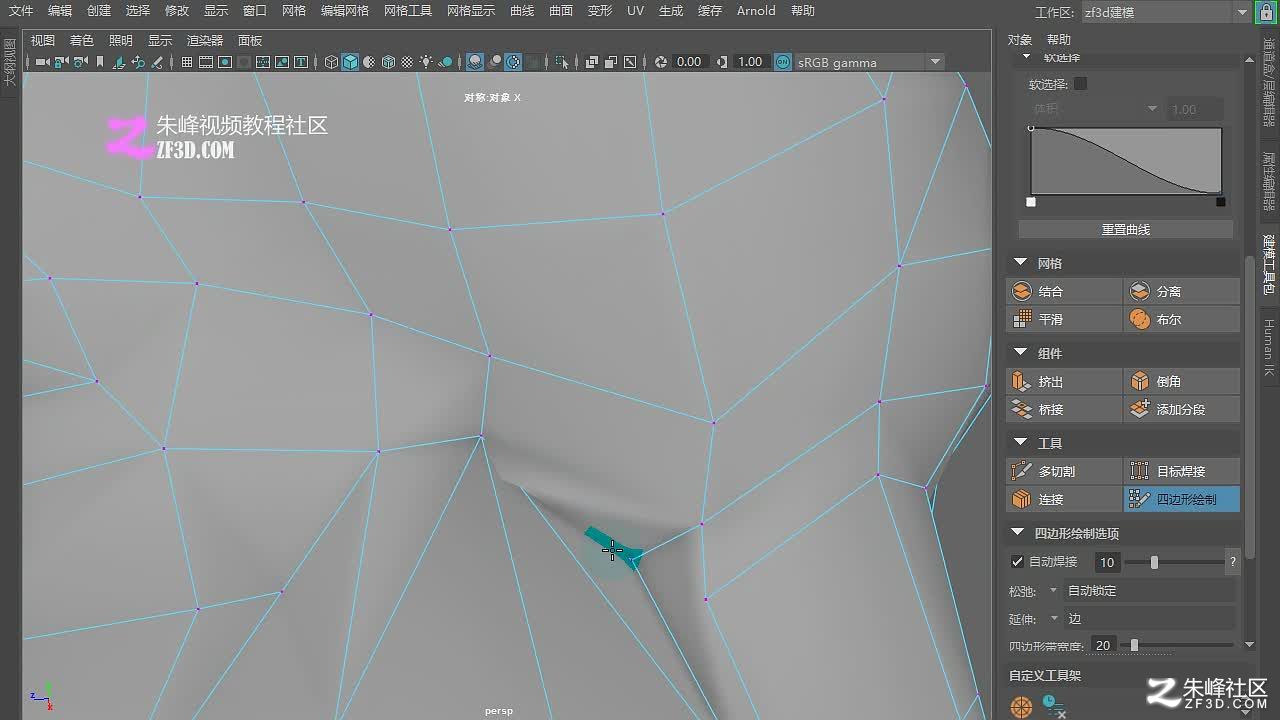Click the 结合 (Combine) tool

(1064, 291)
